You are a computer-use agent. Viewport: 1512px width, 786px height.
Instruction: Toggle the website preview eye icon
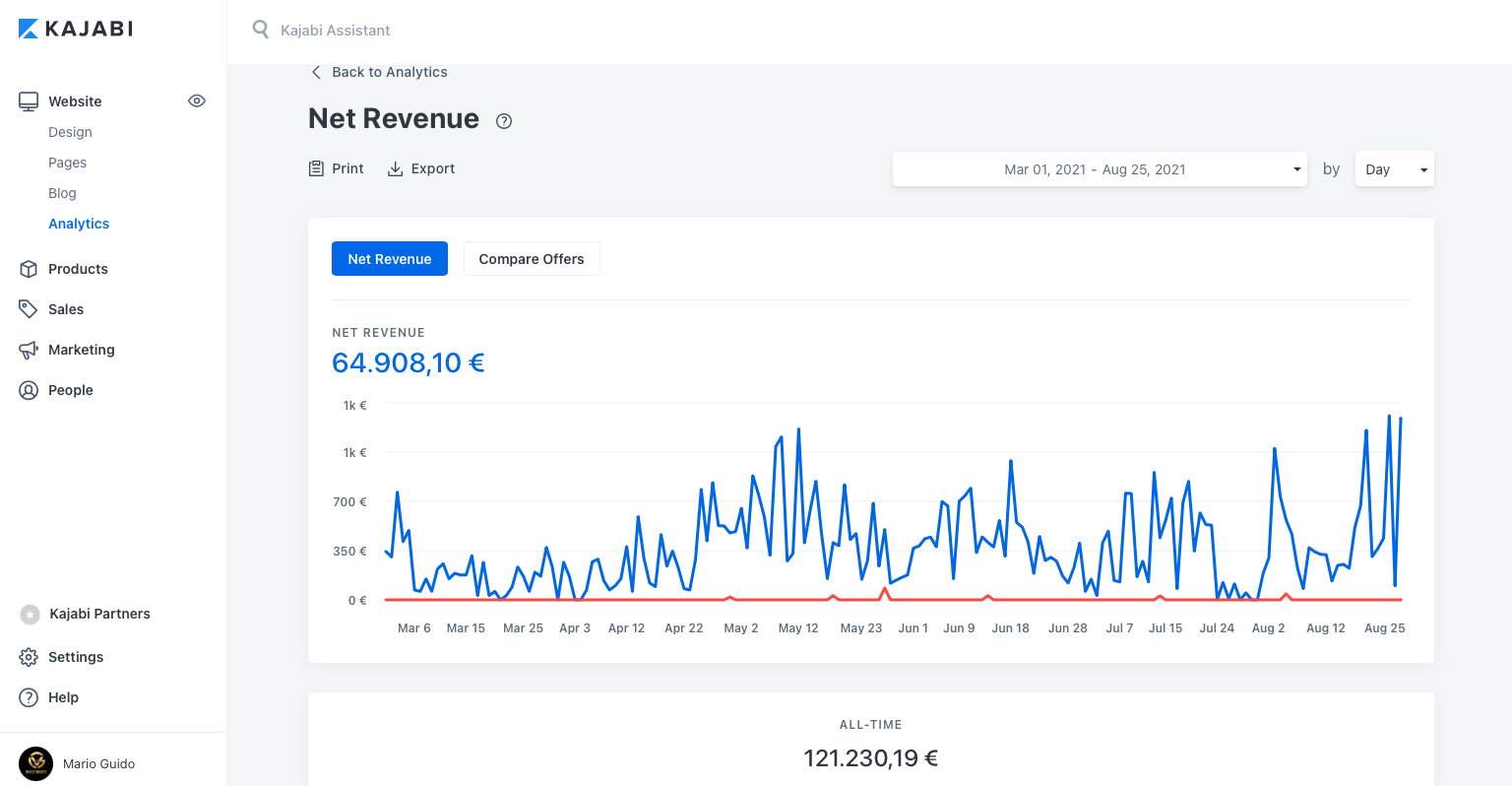(197, 100)
